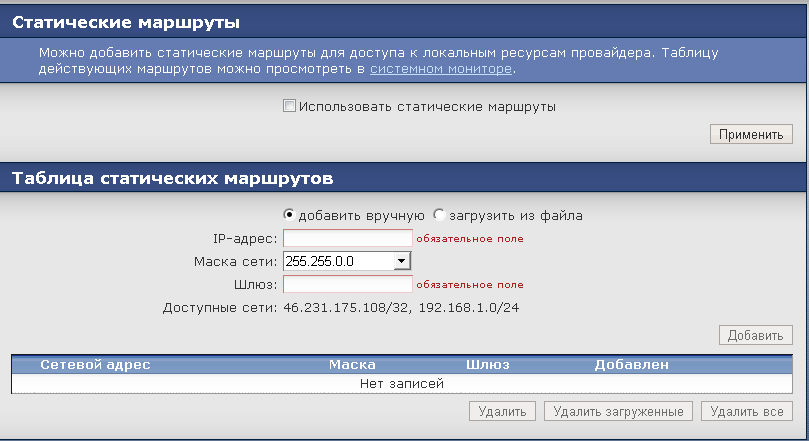Click the "Добавлен" column header
The image size is (809, 441).
click(x=631, y=365)
